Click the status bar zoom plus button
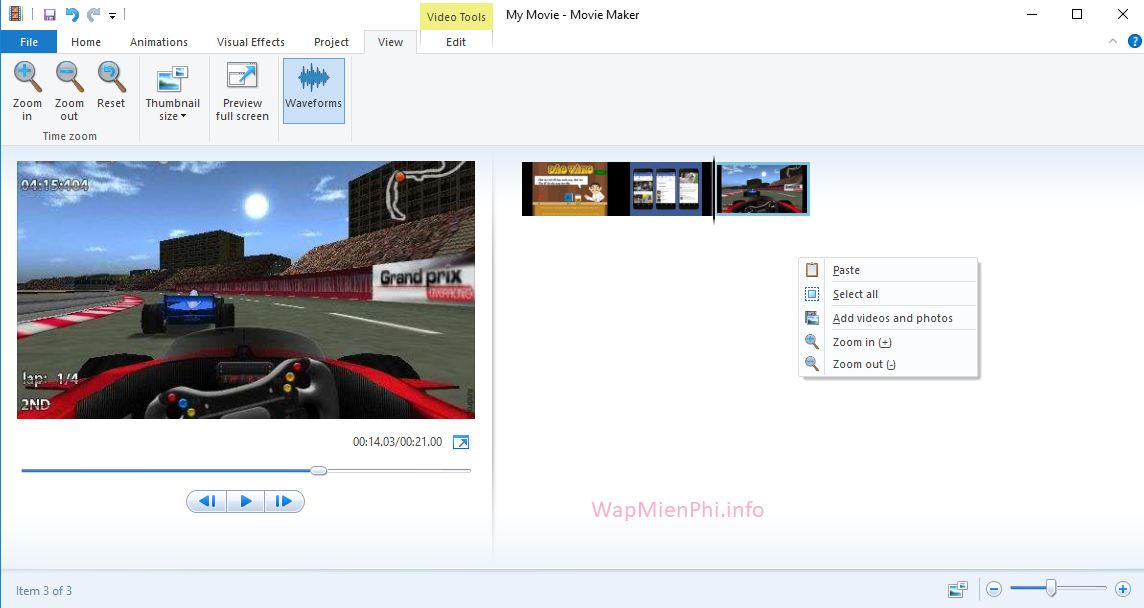The height and width of the screenshot is (608, 1144). (x=1123, y=588)
